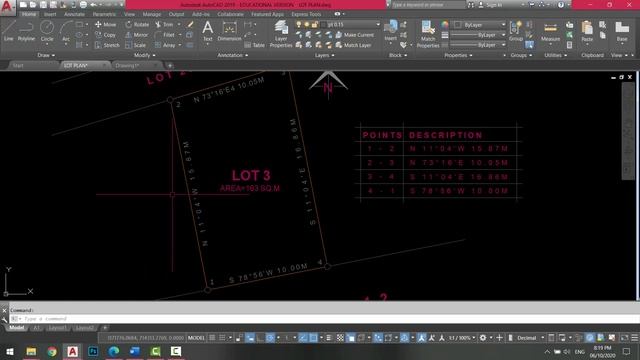Toggle lineweight display in status bar

(329, 338)
